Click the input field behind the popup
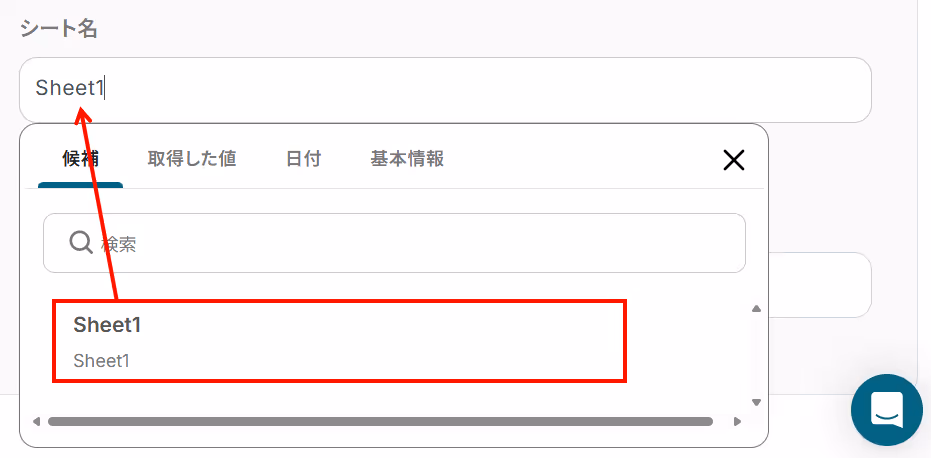This screenshot has height=458, width=931. pyautogui.click(x=820, y=285)
